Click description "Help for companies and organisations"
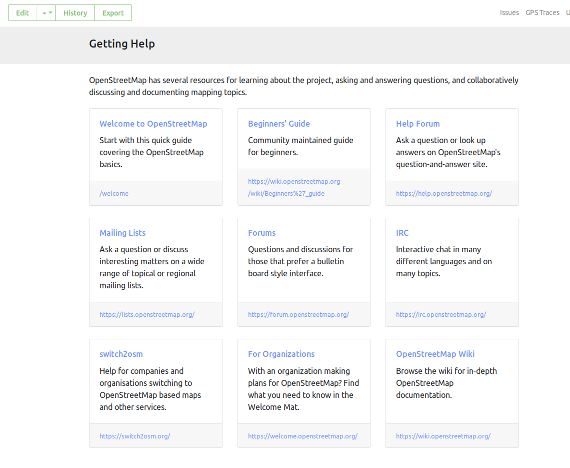 [x=150, y=389]
